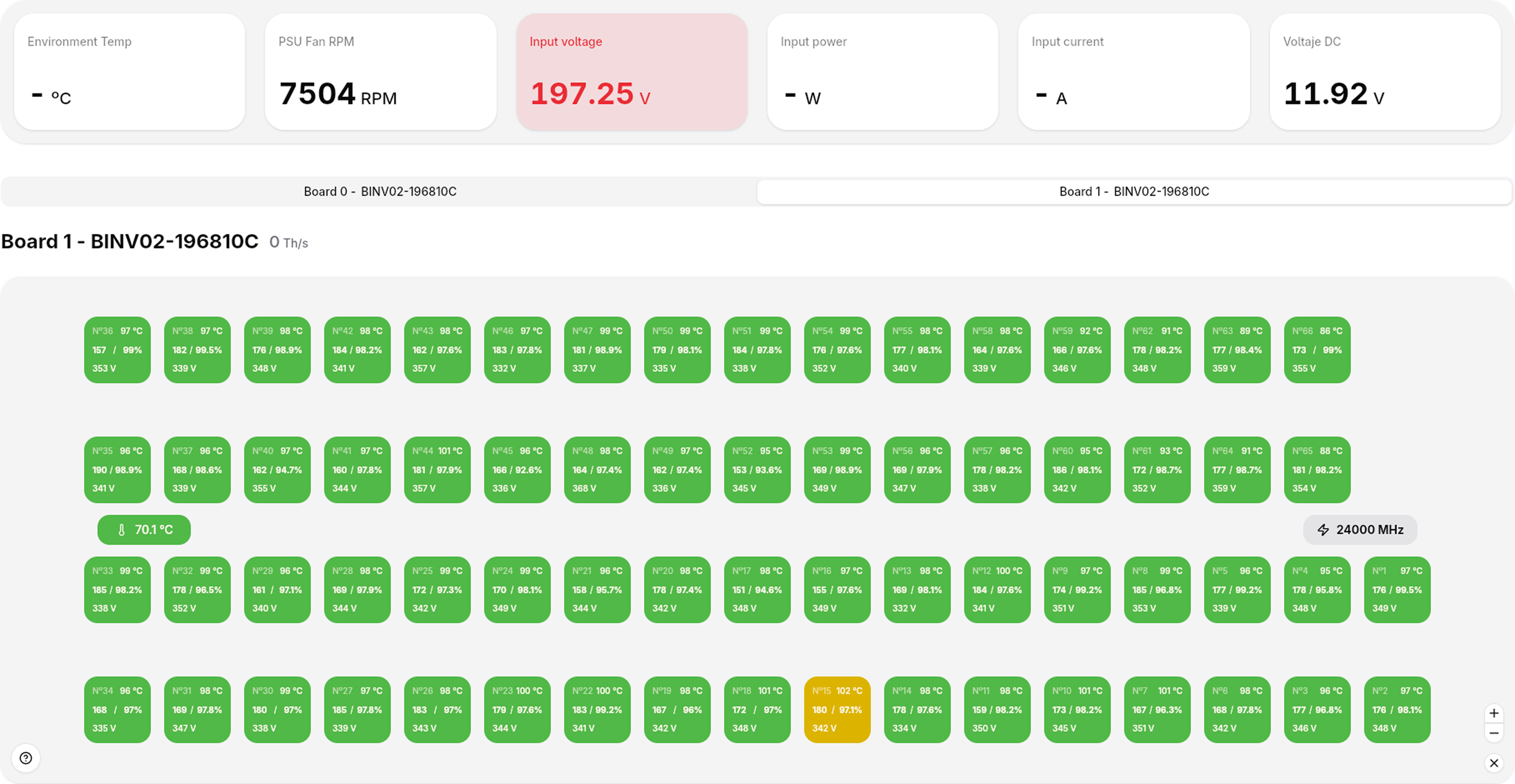Switch to Board 0 tab
Image resolution: width=1515 pixels, height=784 pixels.
[x=379, y=192]
